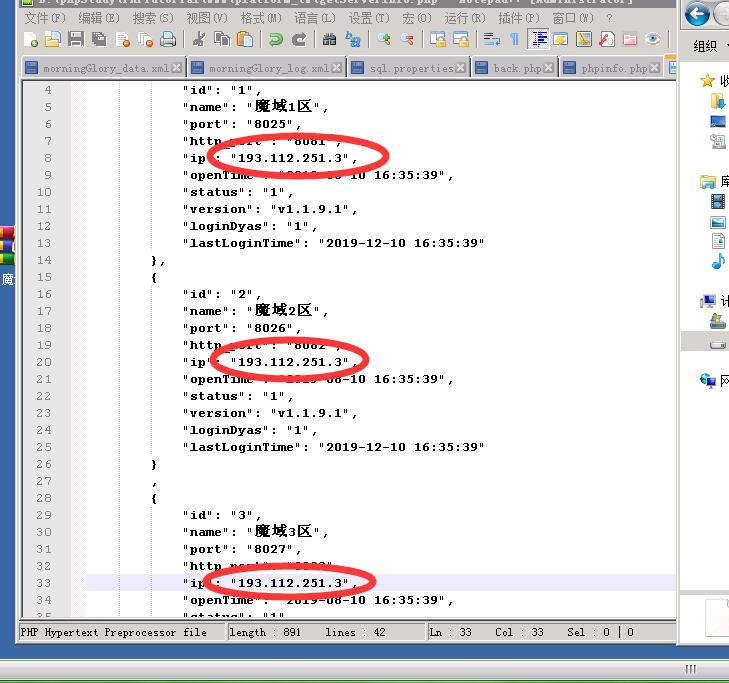Click line 11 "version": "v1.1.9.1" text
Image resolution: width=729 pixels, height=683 pixels.
pyautogui.click(x=269, y=209)
